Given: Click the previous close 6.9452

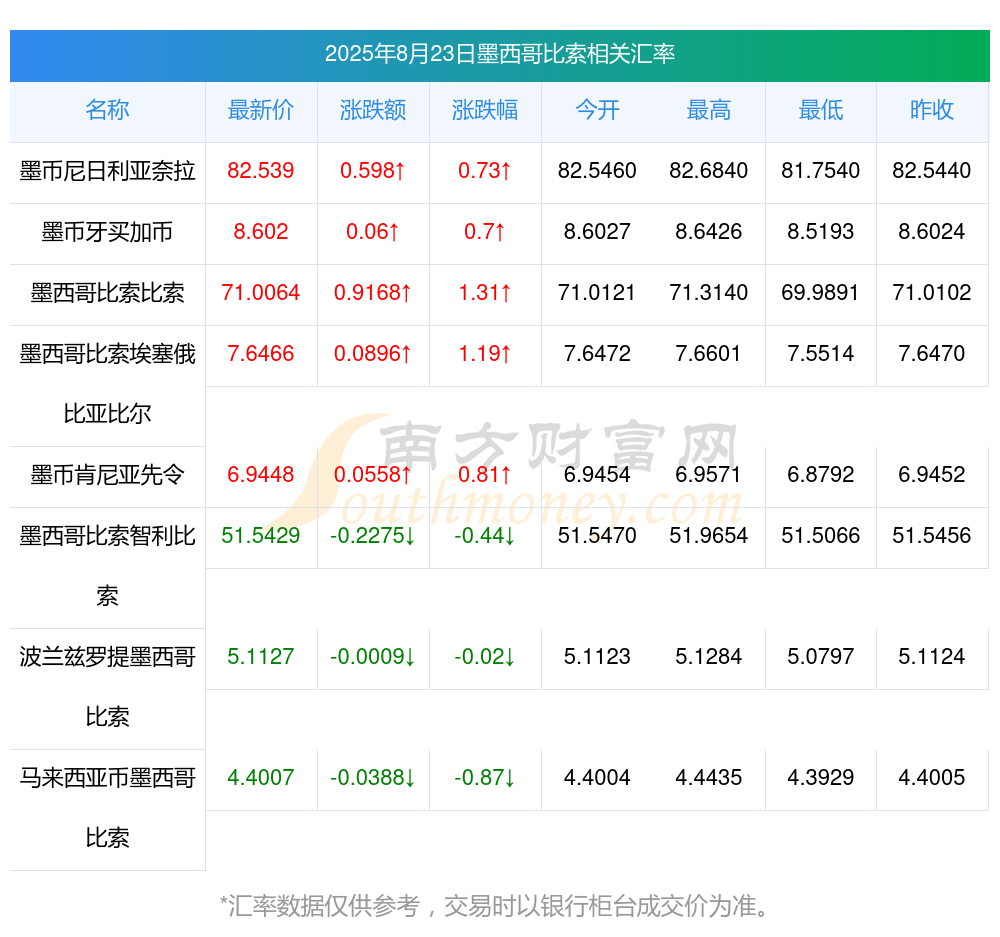Looking at the screenshot, I should (932, 475).
